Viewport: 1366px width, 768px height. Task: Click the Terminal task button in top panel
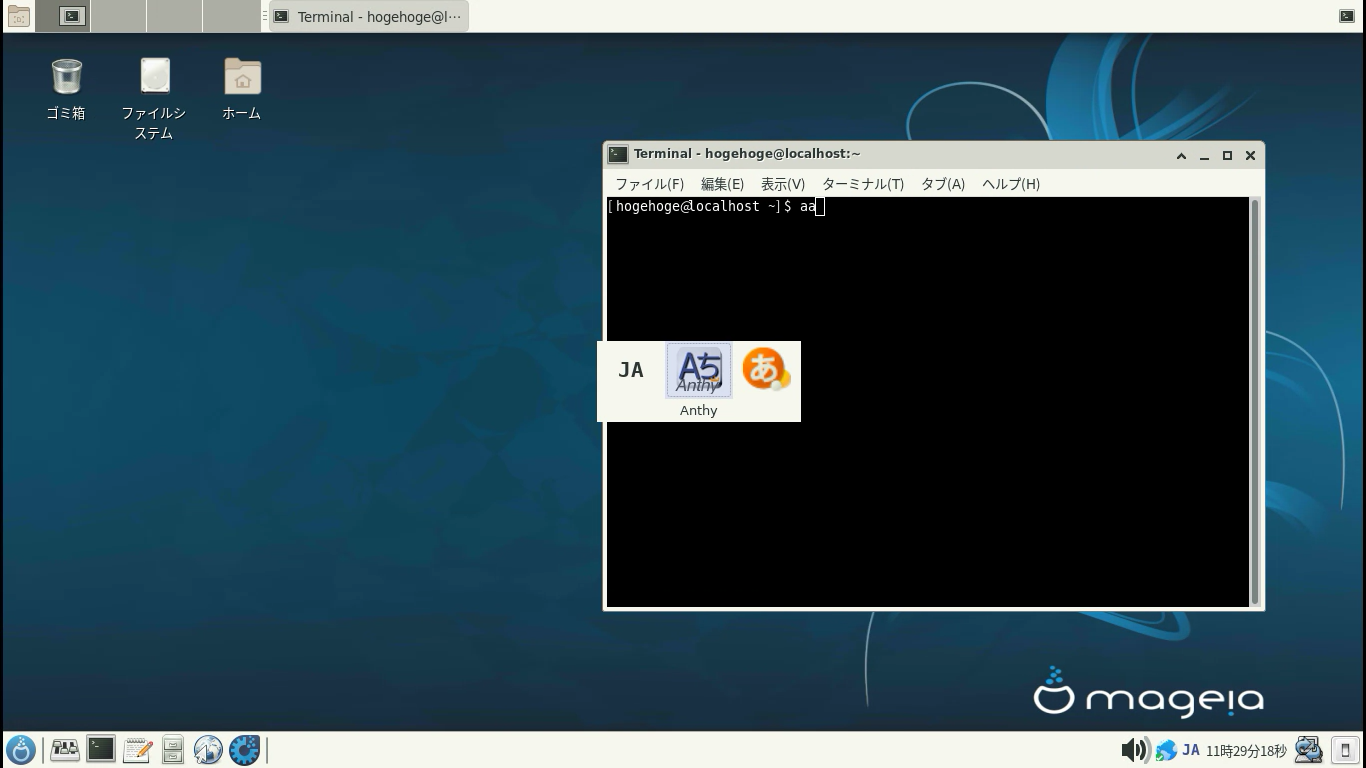coord(369,16)
